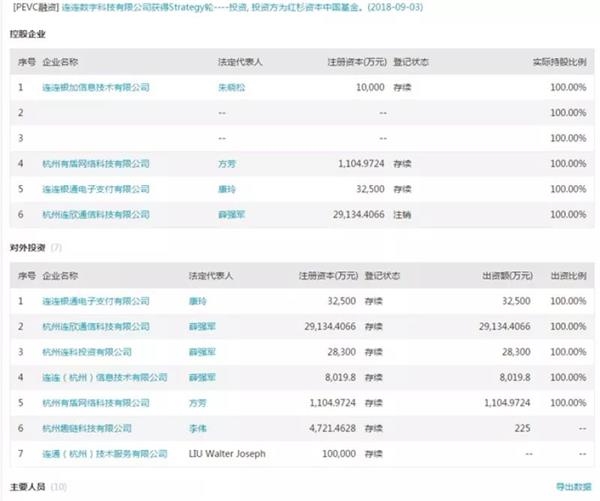Click 登记状态 header in the 对外投资 table

point(382,276)
